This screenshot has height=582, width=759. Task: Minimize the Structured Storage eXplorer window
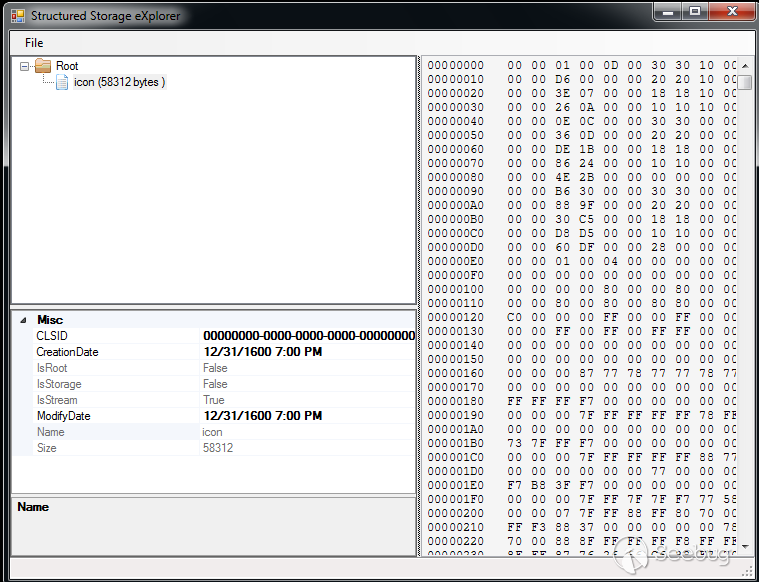(668, 12)
